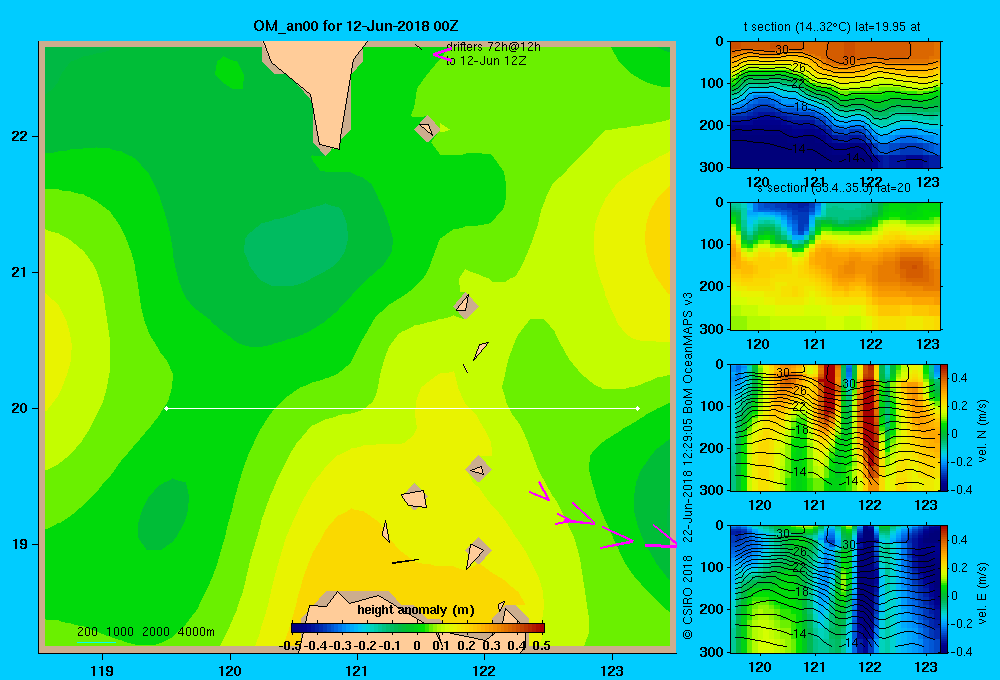The height and width of the screenshot is (680, 1000).
Task: Select the rightmost magenta drifter arrow near 19N
Action: coord(661,538)
